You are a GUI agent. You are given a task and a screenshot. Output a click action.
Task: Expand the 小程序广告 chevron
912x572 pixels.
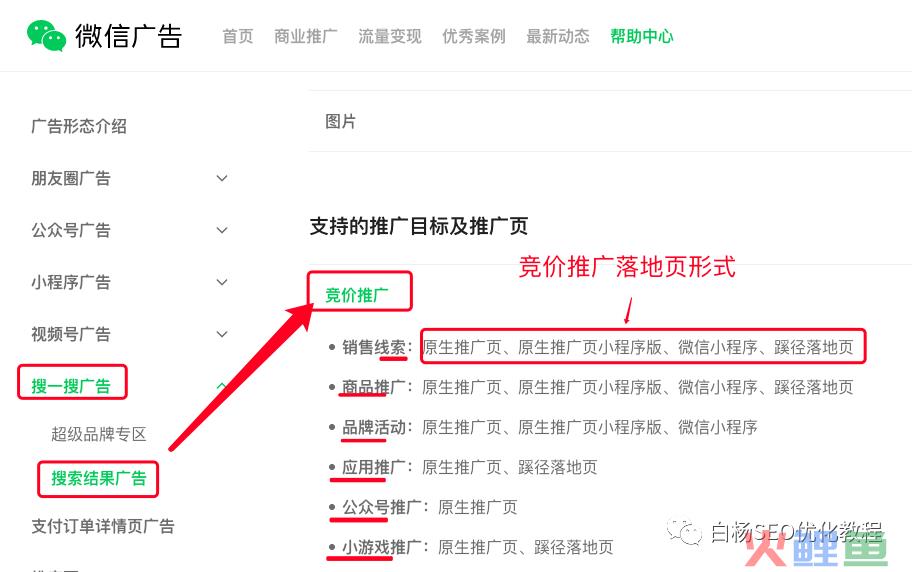(x=222, y=282)
